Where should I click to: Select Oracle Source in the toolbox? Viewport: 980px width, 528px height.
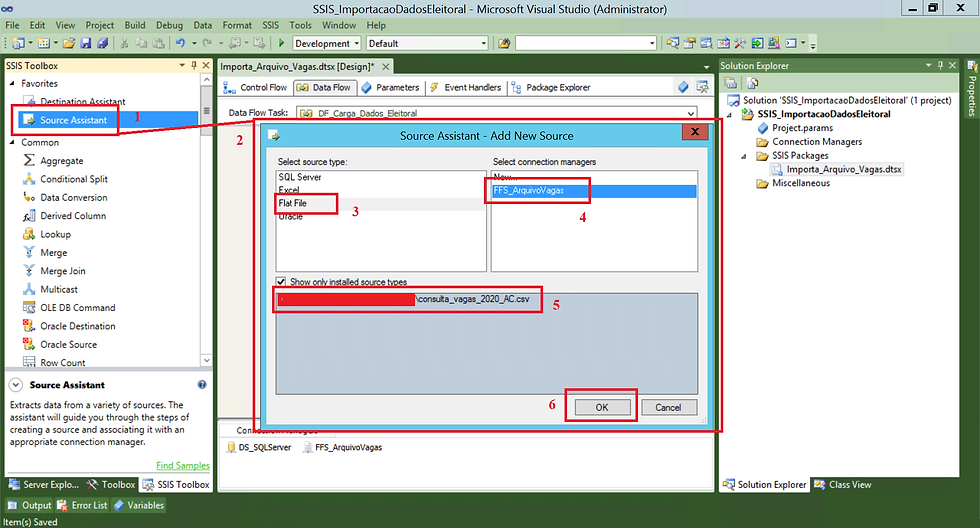coord(68,344)
